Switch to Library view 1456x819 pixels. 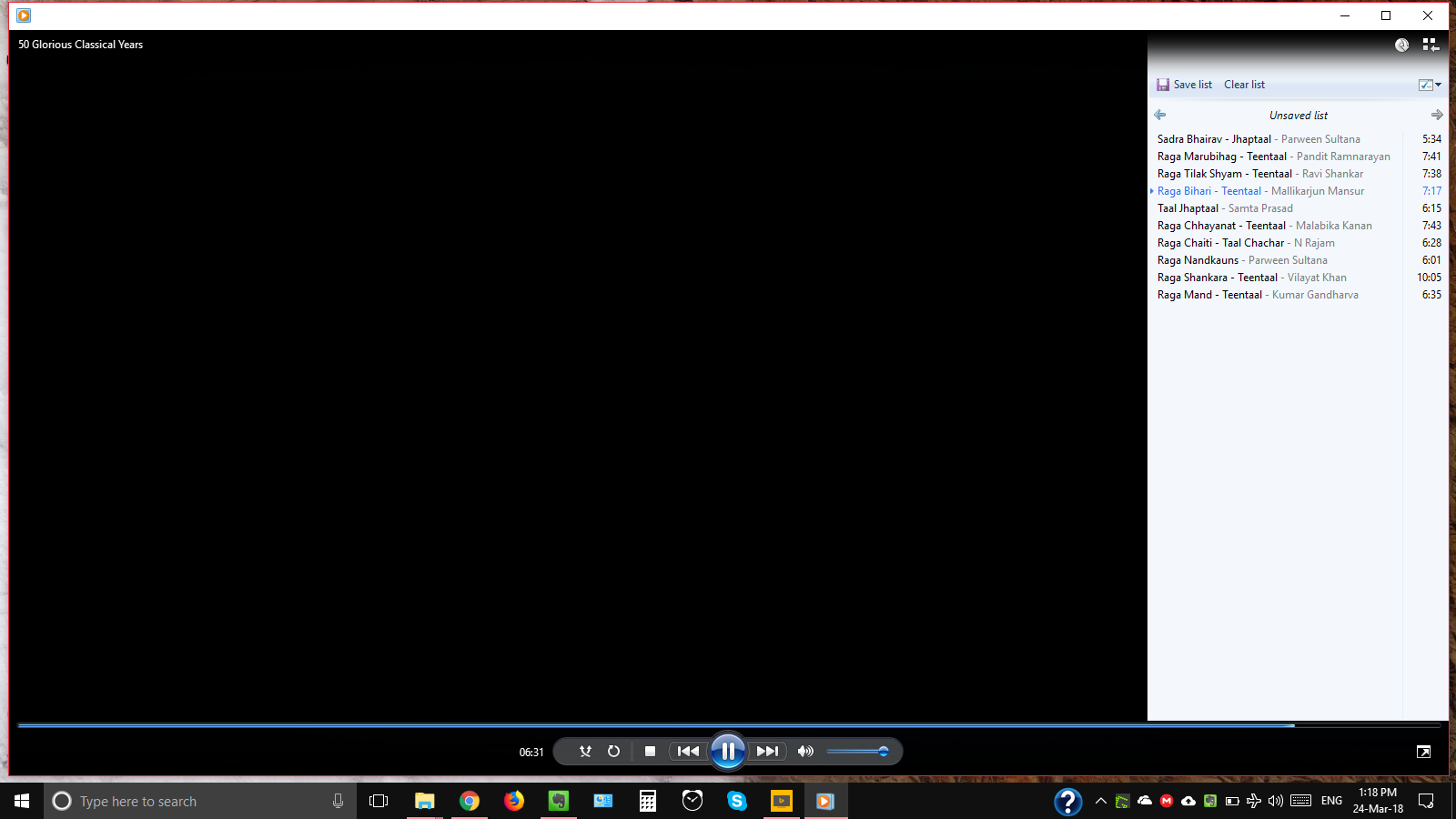click(1431, 45)
